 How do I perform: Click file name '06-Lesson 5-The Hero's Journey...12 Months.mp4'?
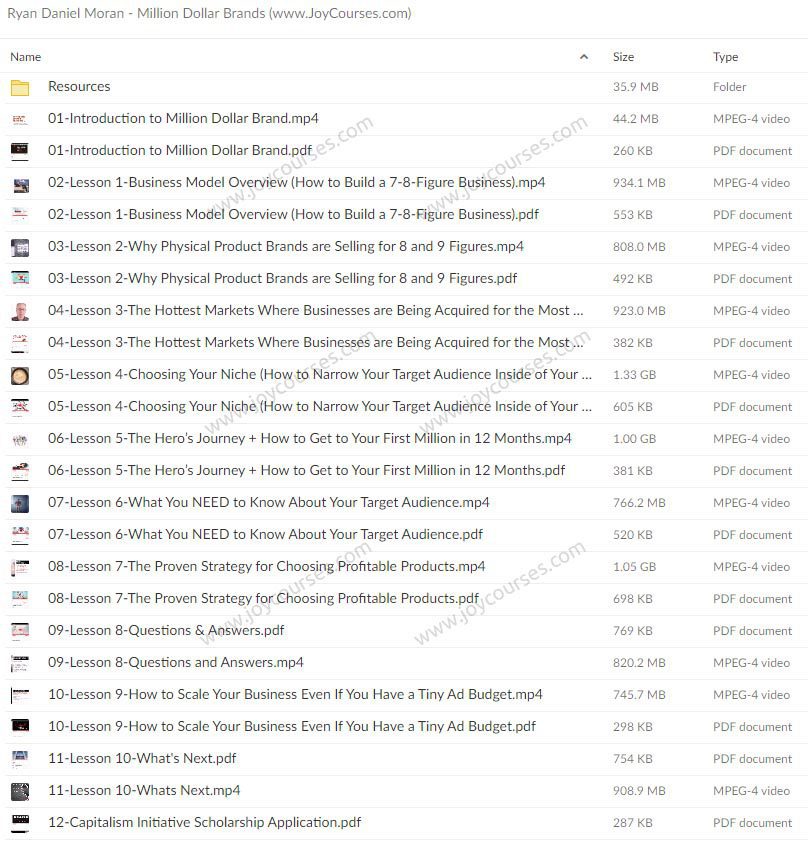pos(310,439)
